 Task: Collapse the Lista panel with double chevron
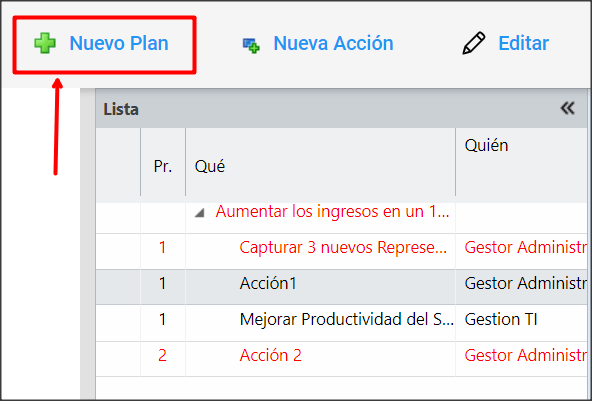(567, 108)
